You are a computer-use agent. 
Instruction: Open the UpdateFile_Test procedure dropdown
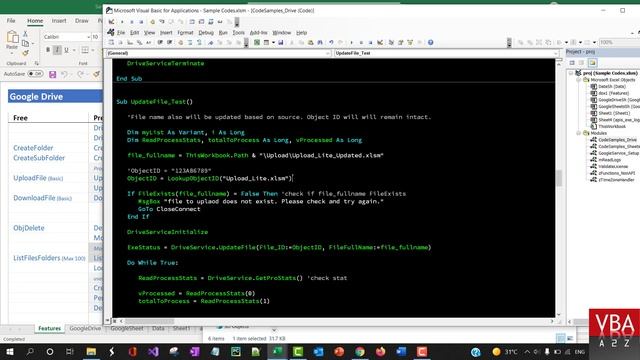(x=556, y=53)
